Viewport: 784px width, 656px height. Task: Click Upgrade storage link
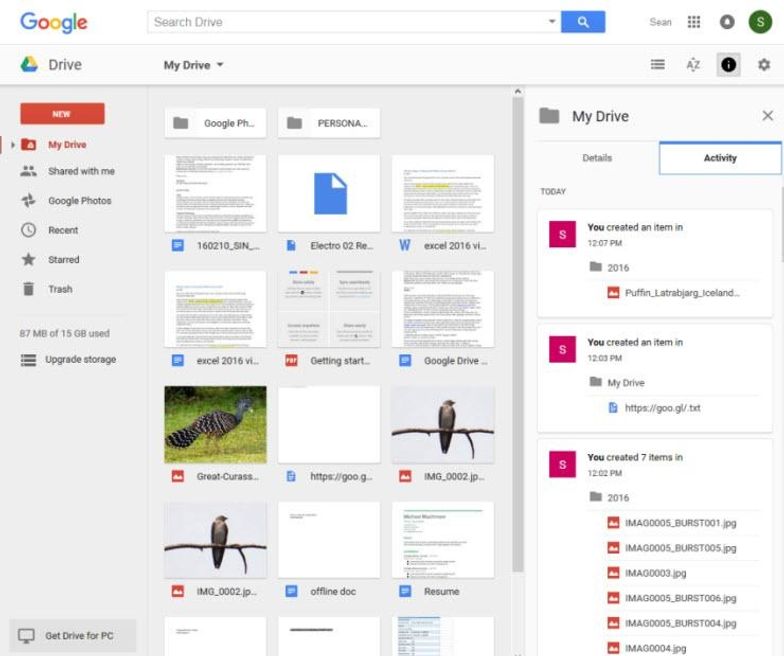[x=80, y=360]
